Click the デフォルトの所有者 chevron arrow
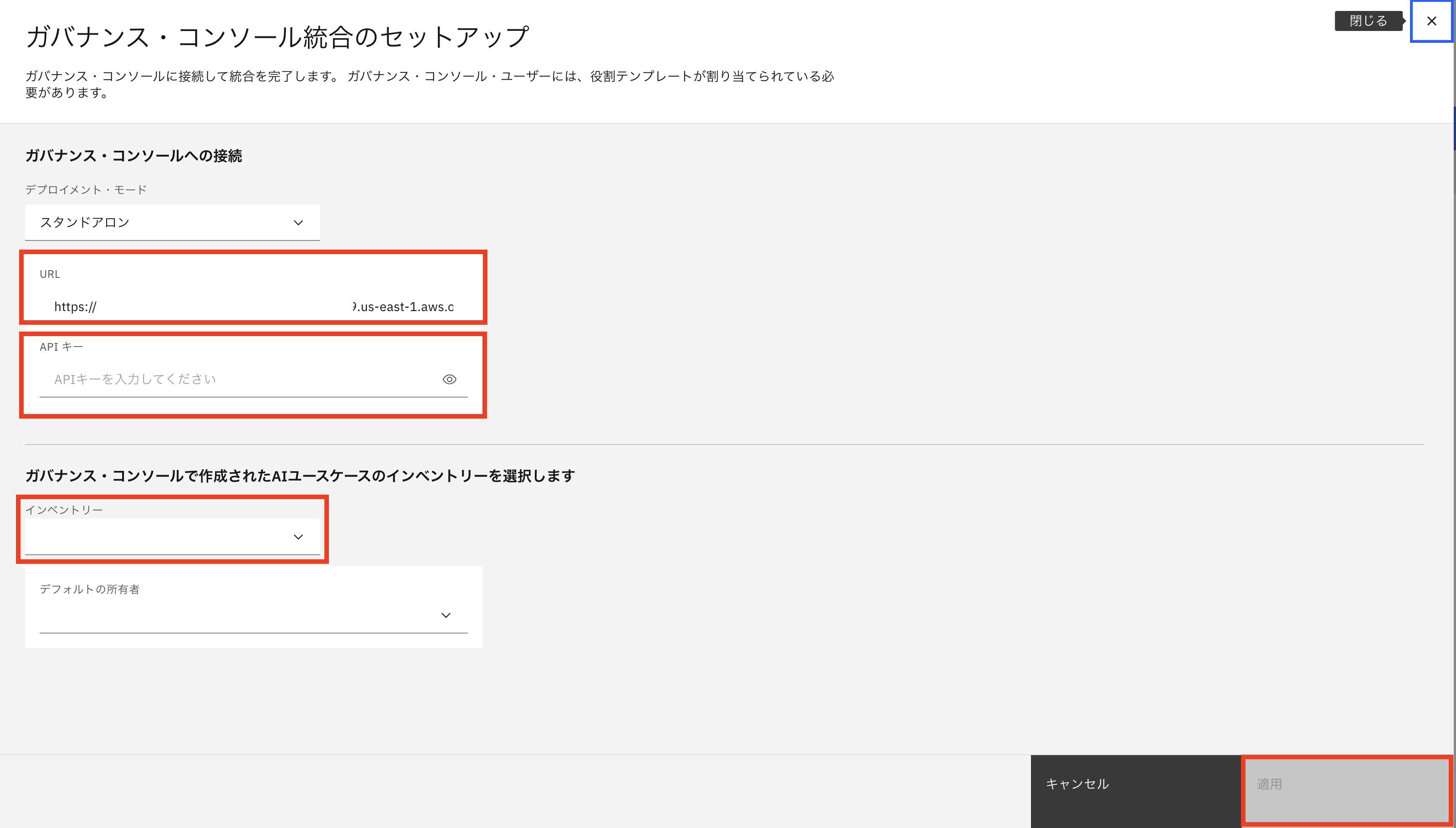 coord(446,615)
